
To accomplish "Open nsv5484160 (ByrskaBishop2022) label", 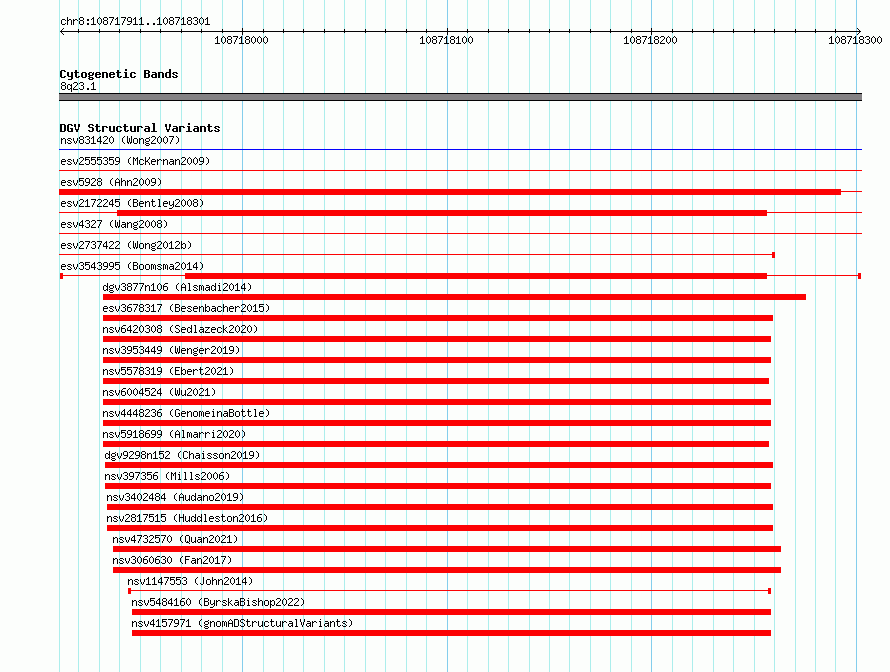I will pyautogui.click(x=218, y=602).
